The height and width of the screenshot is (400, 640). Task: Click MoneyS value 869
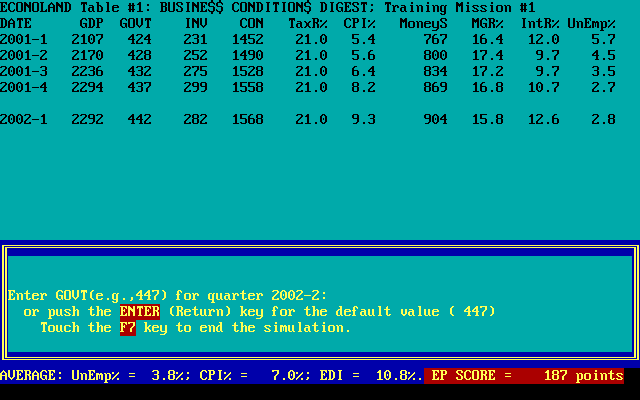[436, 87]
